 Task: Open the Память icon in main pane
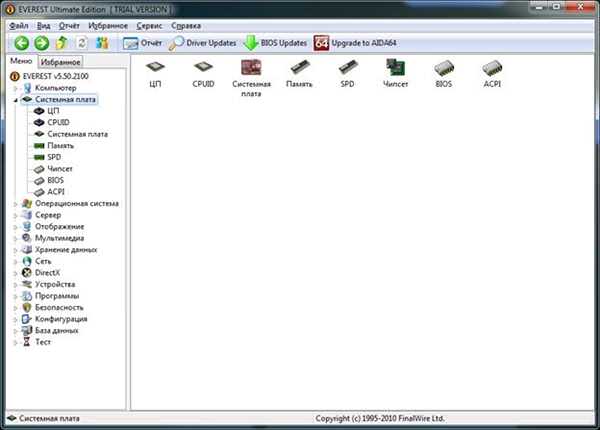[299, 74]
